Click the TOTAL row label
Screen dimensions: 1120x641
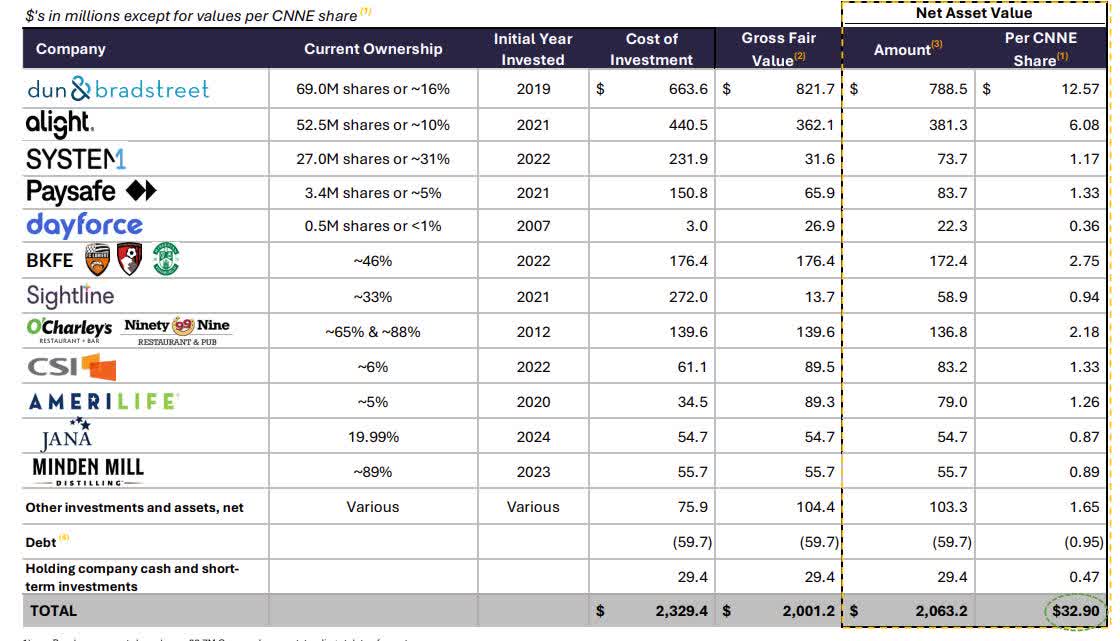point(53,611)
